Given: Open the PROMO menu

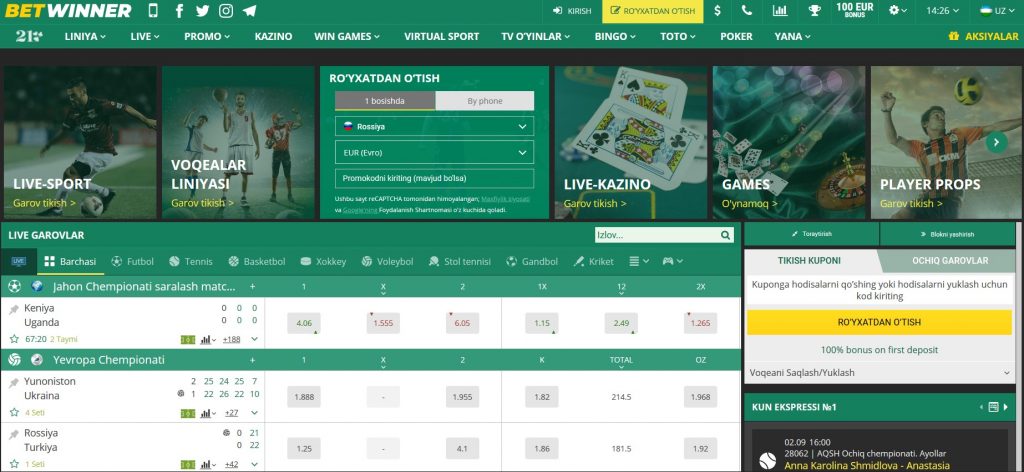Looking at the screenshot, I should pos(206,37).
